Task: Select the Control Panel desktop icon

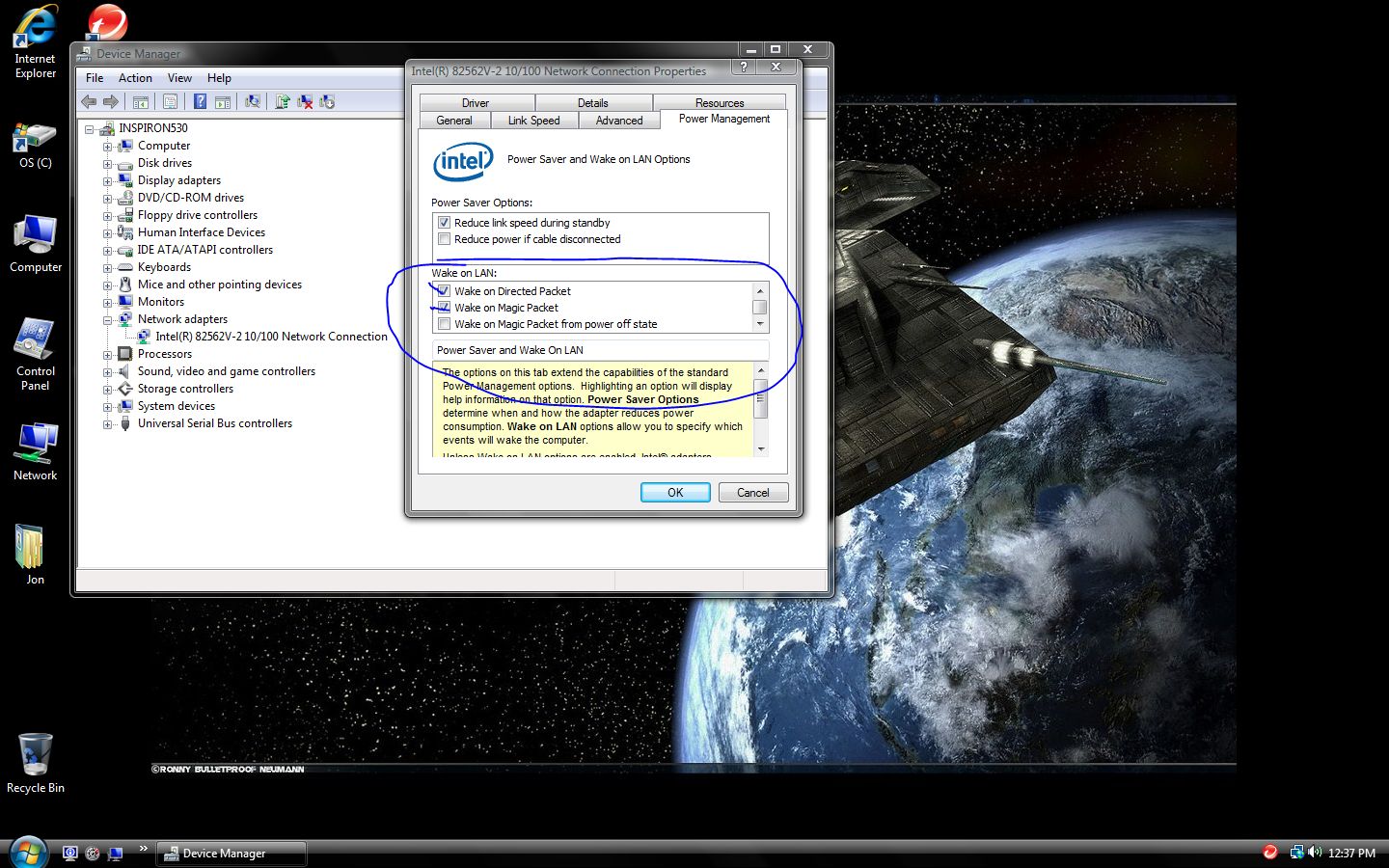Action: [36, 355]
